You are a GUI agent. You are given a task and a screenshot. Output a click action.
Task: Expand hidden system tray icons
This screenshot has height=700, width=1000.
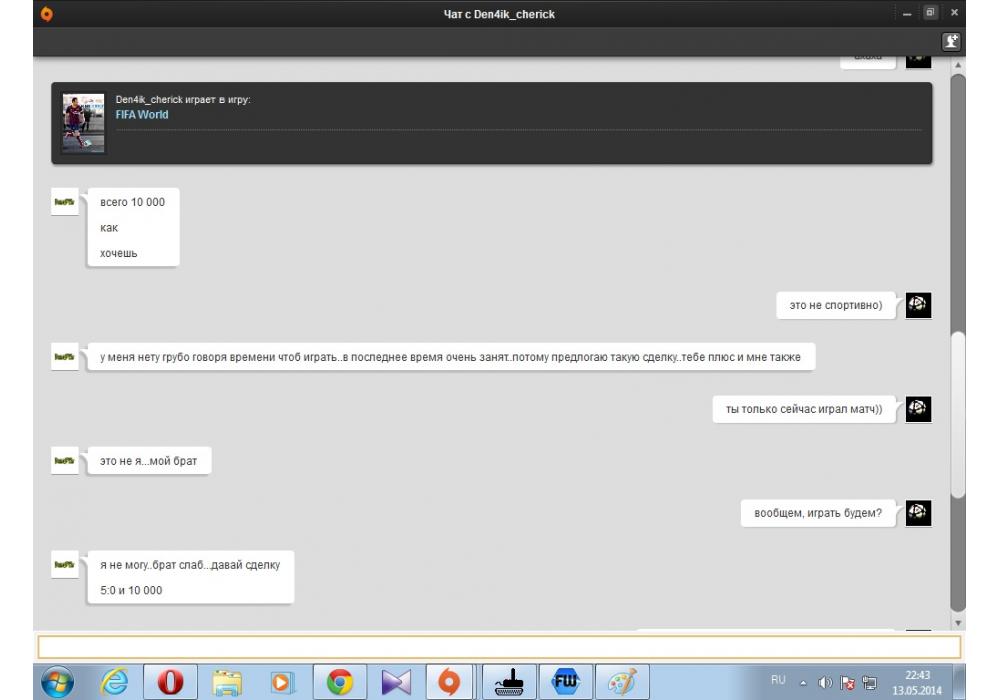pyautogui.click(x=804, y=683)
